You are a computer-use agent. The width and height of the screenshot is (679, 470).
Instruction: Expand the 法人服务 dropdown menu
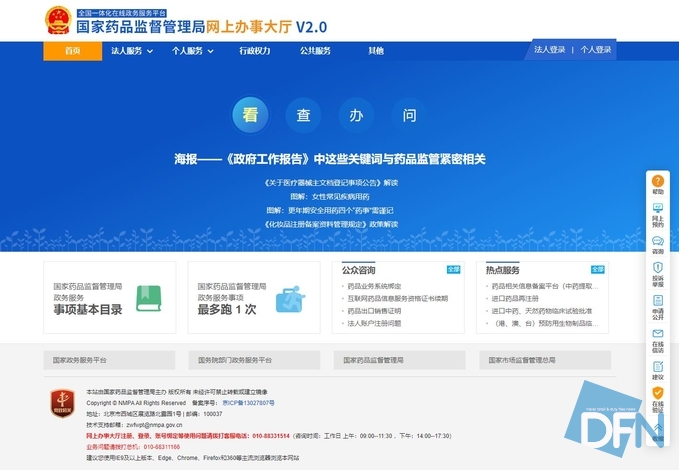point(132,51)
